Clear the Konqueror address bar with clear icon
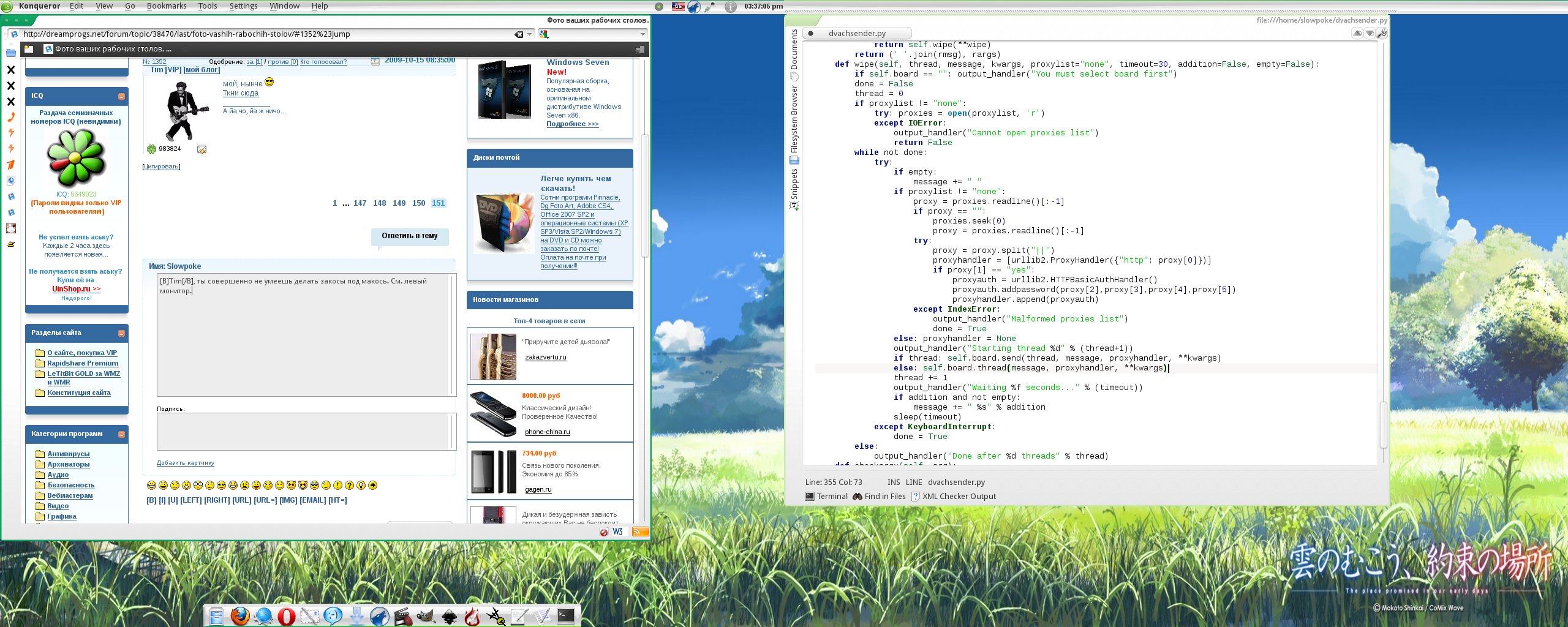The height and width of the screenshot is (627, 1568). pos(519,34)
